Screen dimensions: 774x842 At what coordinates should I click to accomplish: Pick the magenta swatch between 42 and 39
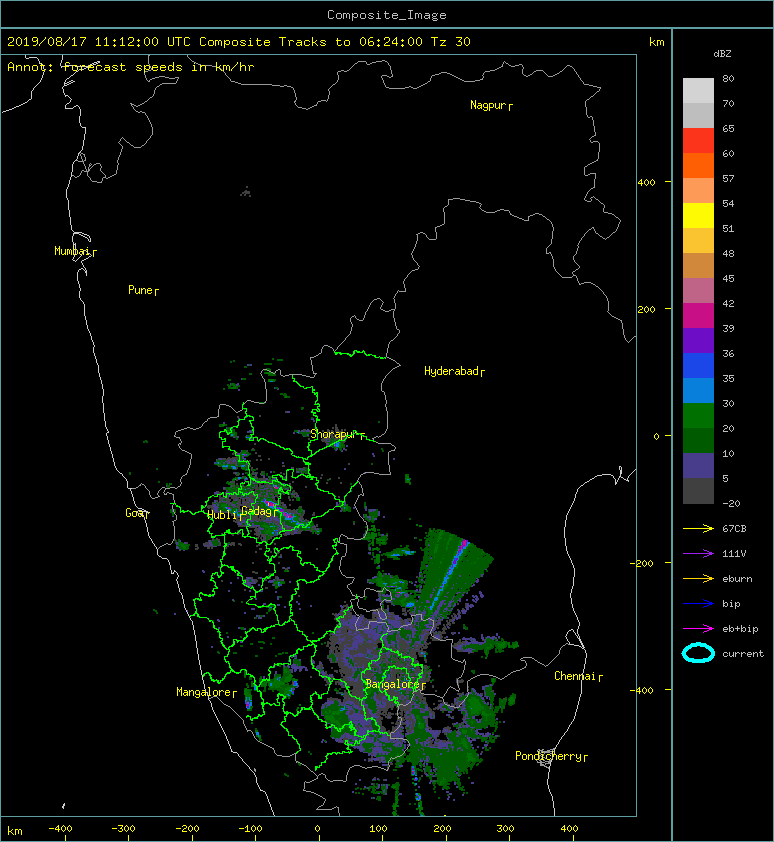pyautogui.click(x=698, y=316)
